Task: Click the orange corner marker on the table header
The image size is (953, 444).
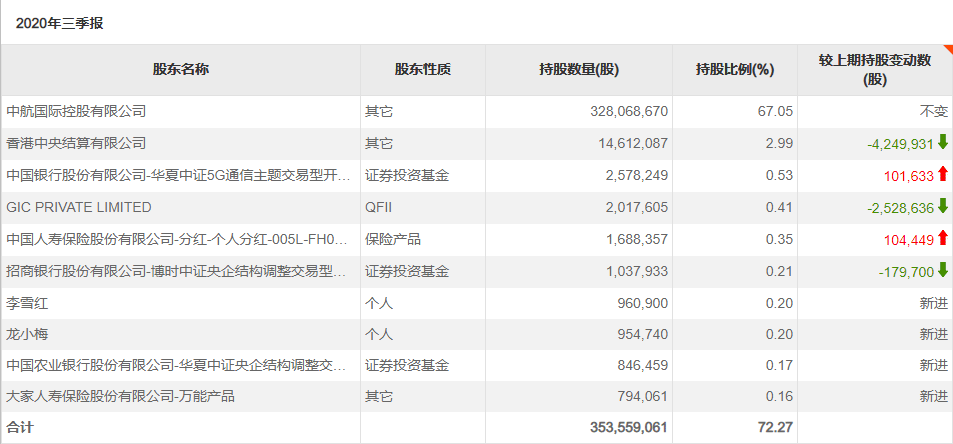Action: 949,48
